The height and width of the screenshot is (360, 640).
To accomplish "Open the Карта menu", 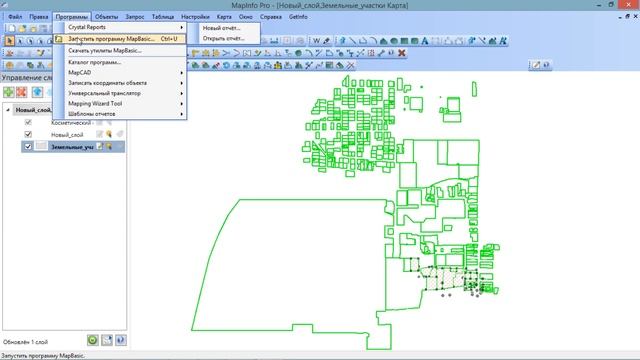I will tap(224, 17).
